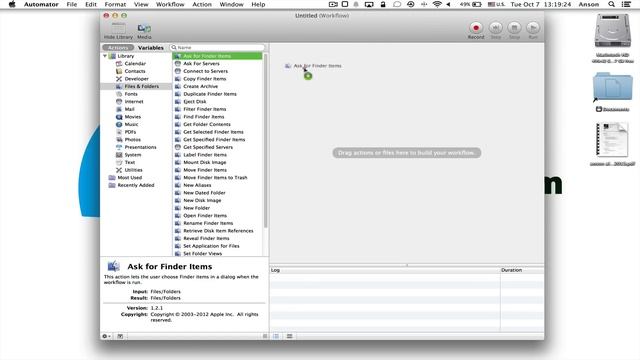Select System category in Library
640x360 pixels.
click(x=133, y=155)
